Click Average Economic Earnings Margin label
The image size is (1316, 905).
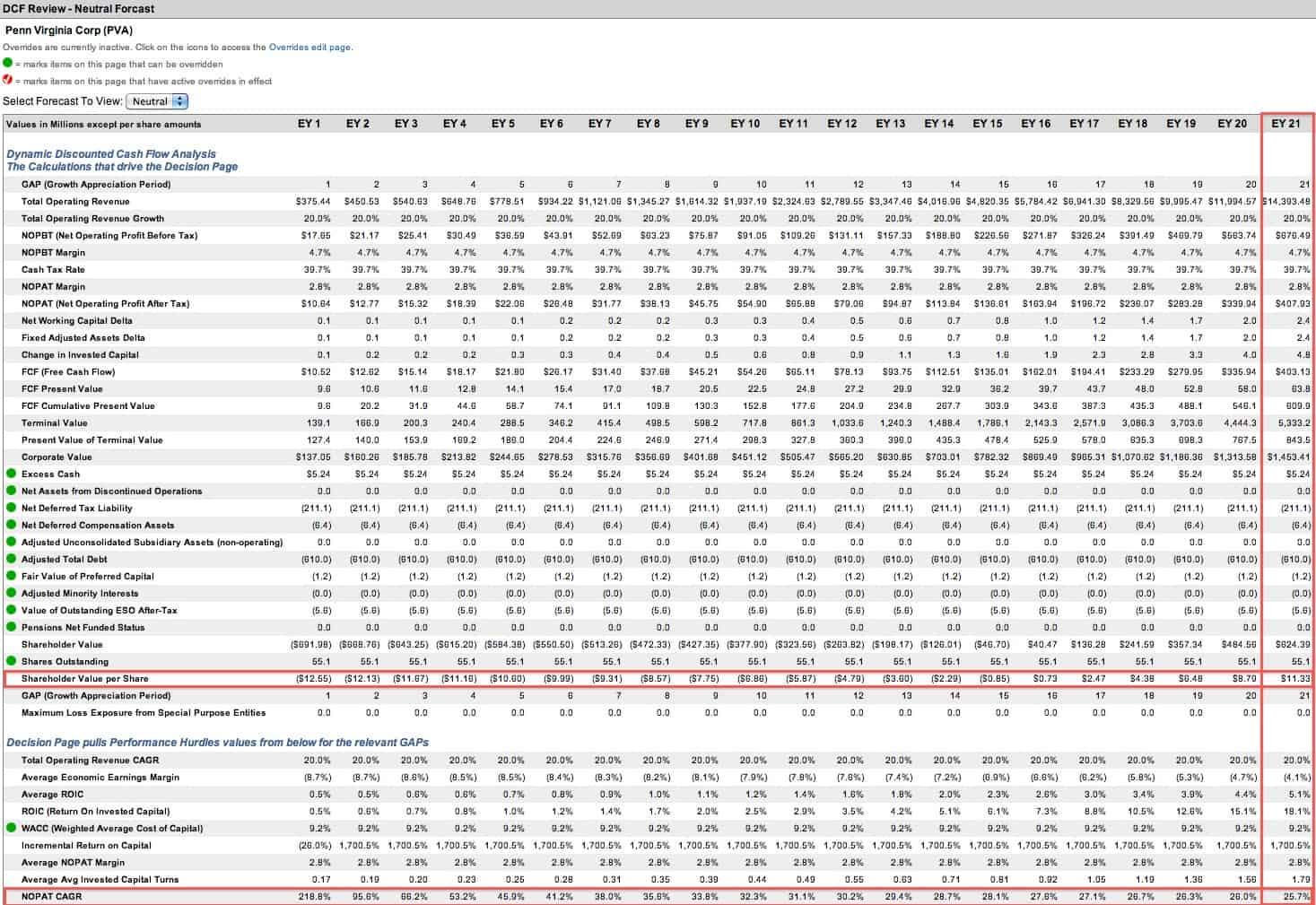click(x=100, y=777)
